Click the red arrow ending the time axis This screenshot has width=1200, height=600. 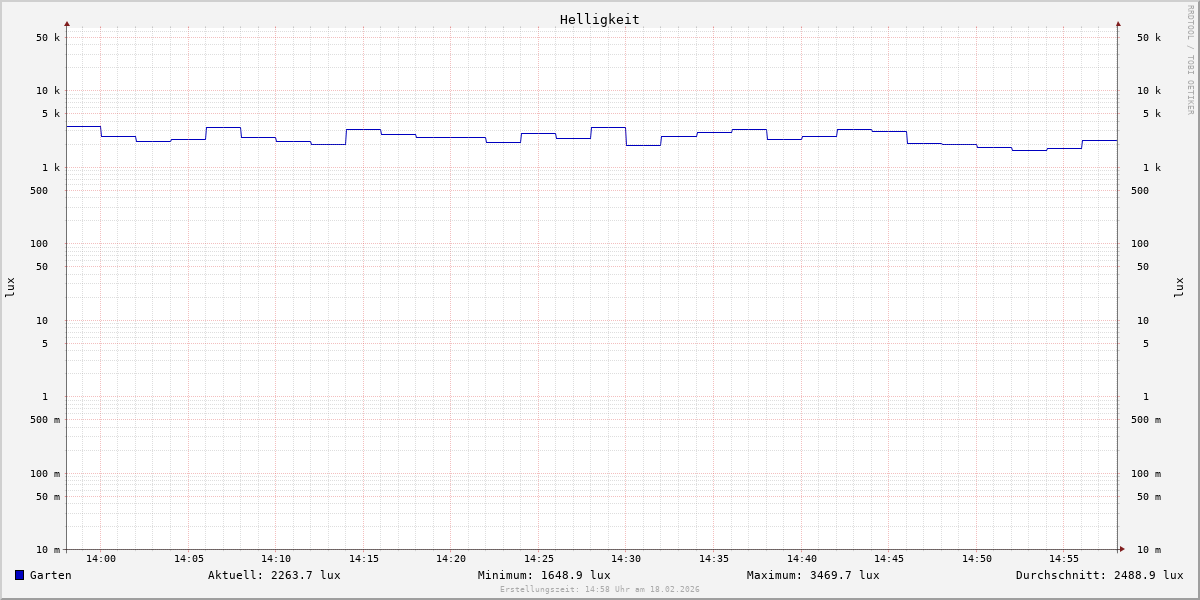pyautogui.click(x=1122, y=549)
